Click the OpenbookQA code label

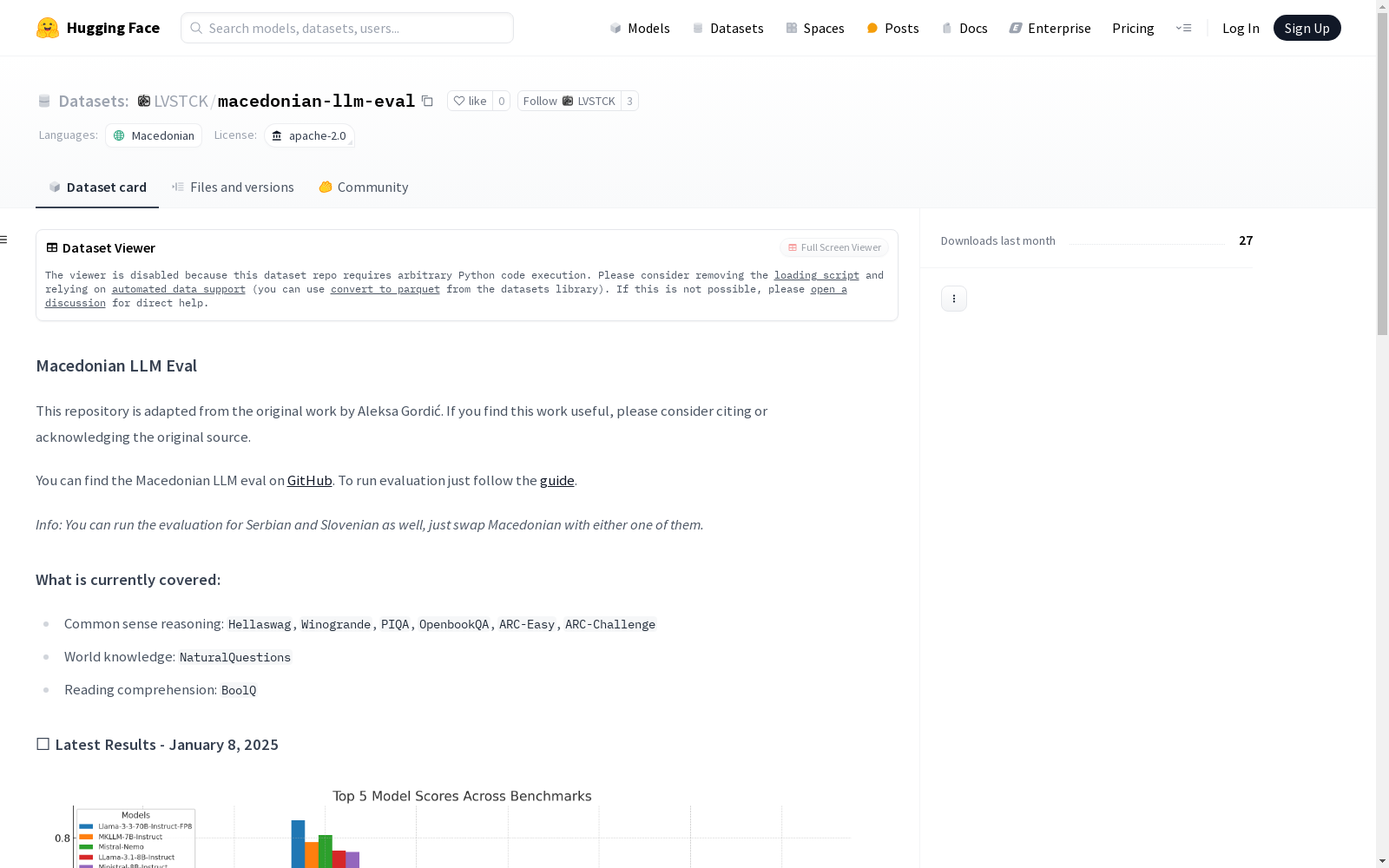point(454,624)
